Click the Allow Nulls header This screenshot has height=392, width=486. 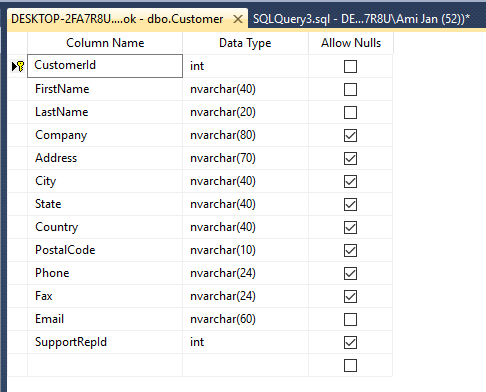coord(351,43)
